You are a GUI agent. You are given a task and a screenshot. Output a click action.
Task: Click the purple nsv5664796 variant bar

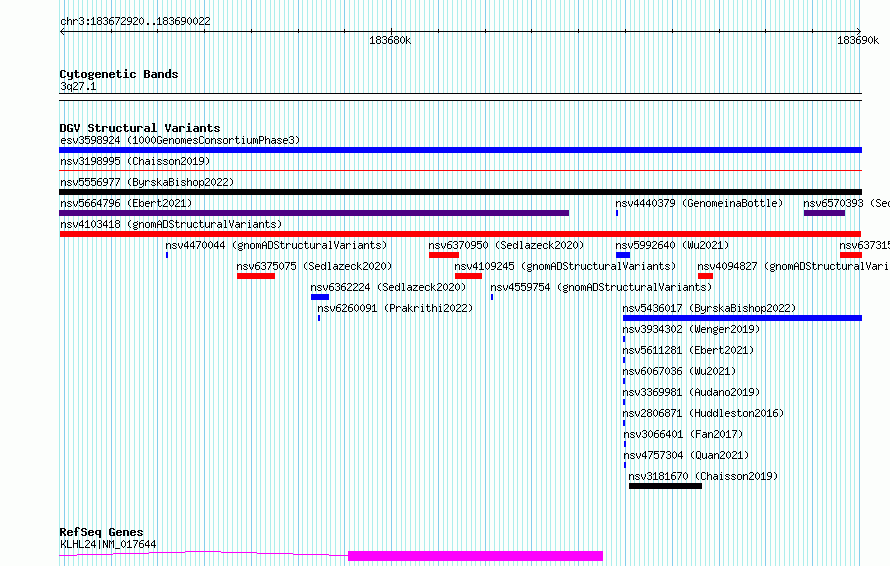(x=314, y=213)
